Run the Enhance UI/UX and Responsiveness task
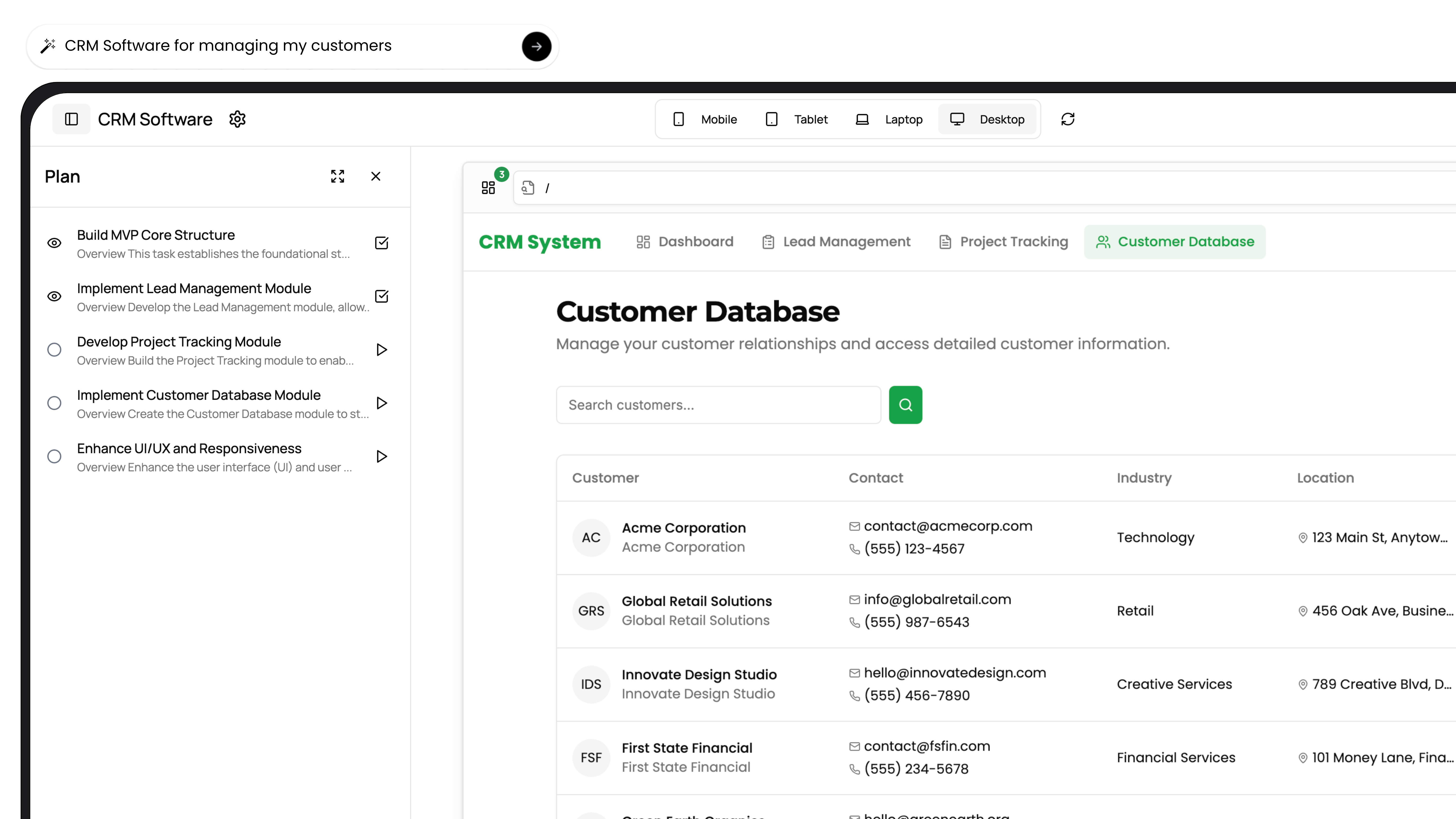Screen dimensions: 1456x819 coord(381,456)
